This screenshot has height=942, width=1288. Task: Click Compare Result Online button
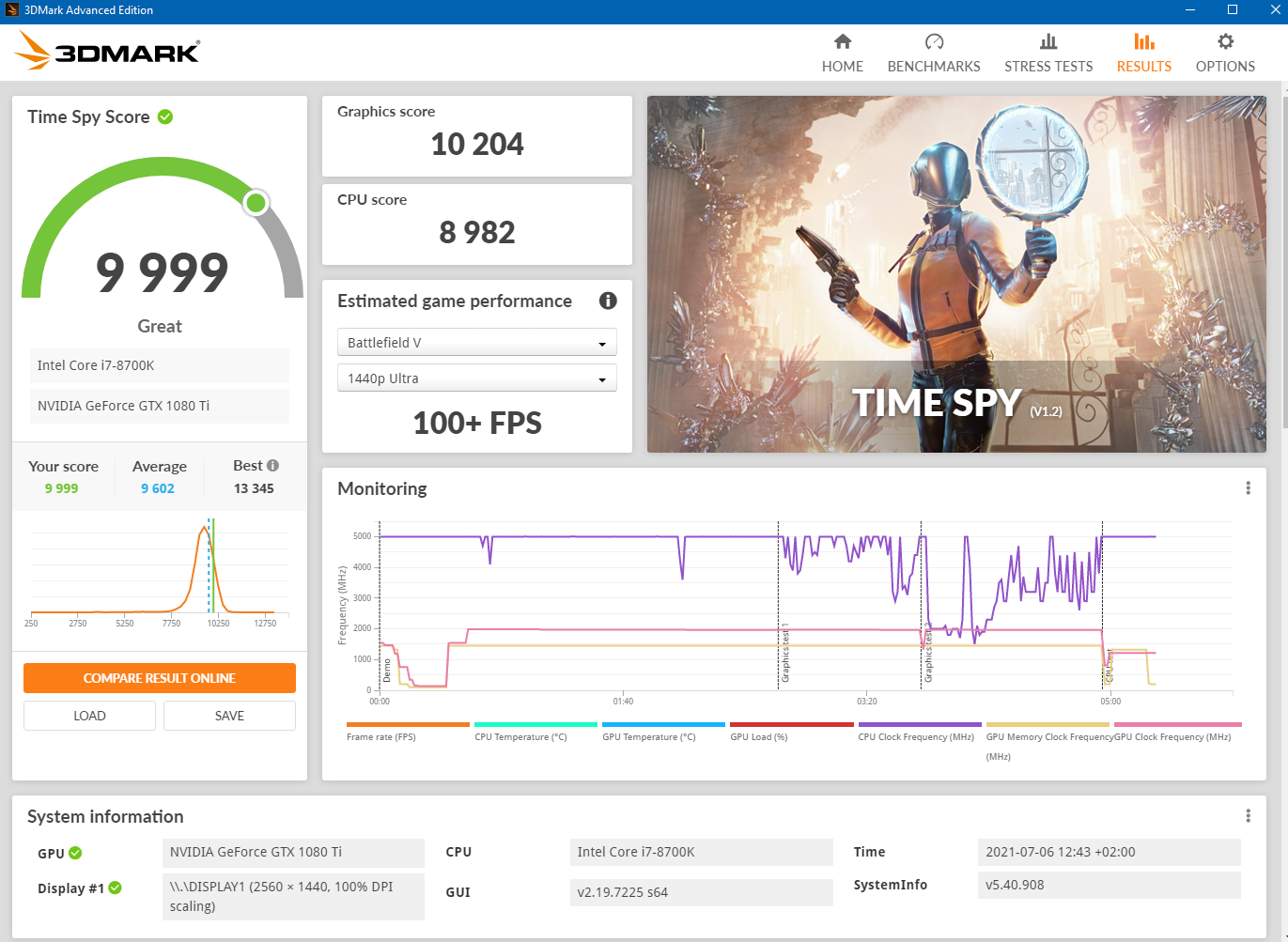(x=160, y=678)
